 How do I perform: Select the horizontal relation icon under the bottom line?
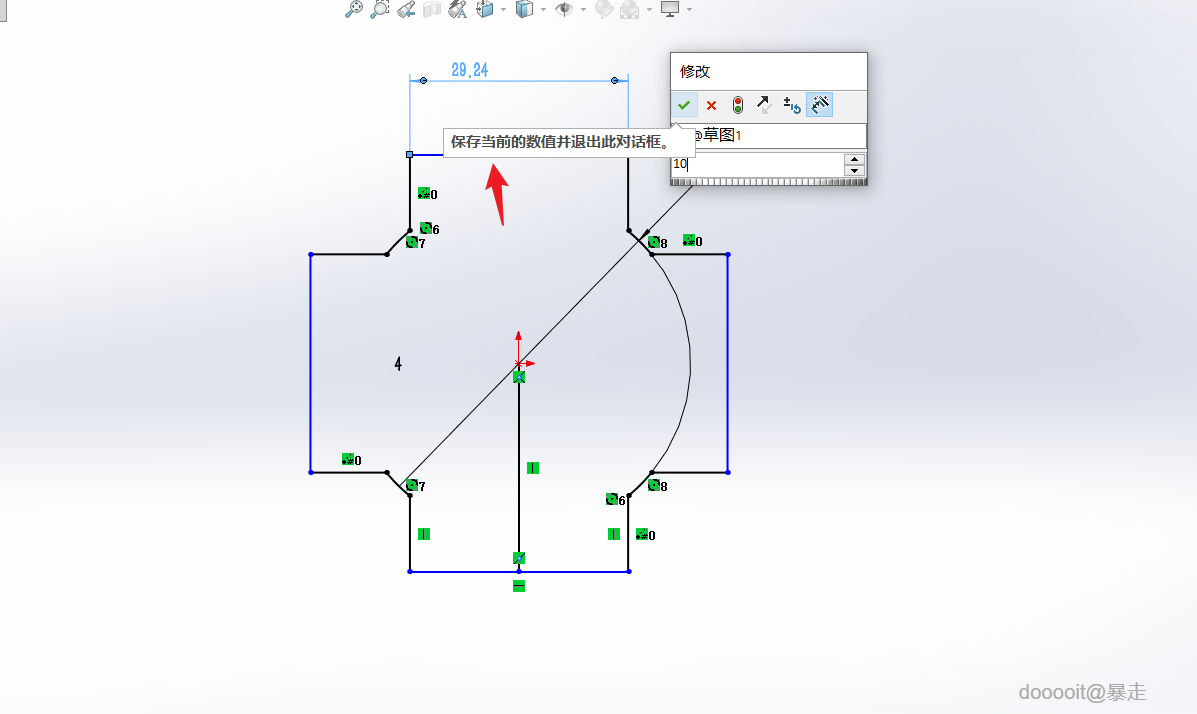519,586
